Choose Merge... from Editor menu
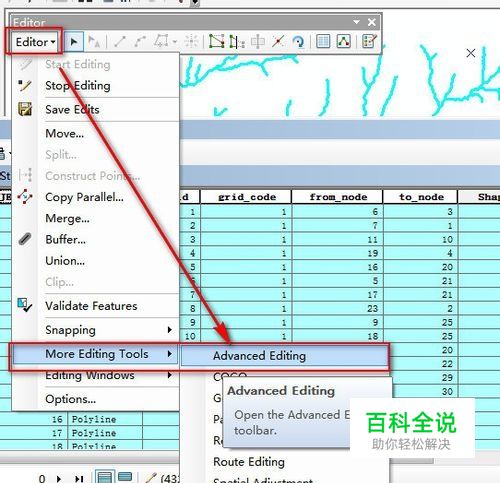 click(95, 218)
